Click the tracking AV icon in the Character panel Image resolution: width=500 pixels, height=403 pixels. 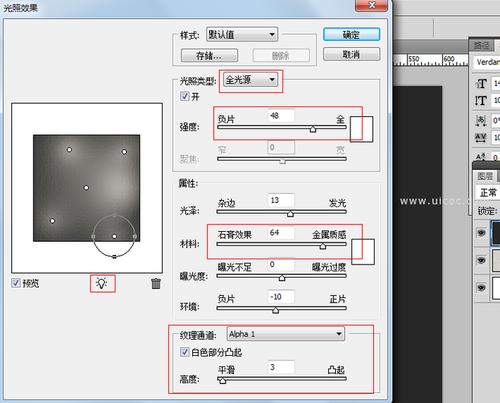(x=481, y=137)
